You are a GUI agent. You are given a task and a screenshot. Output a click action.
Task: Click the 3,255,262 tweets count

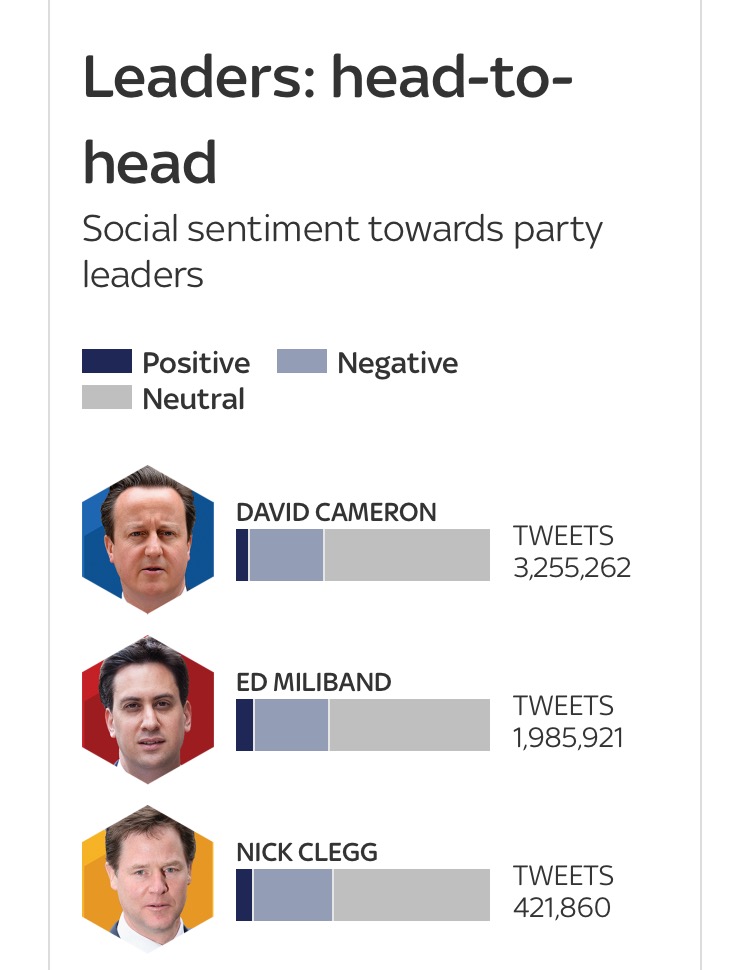pos(572,568)
